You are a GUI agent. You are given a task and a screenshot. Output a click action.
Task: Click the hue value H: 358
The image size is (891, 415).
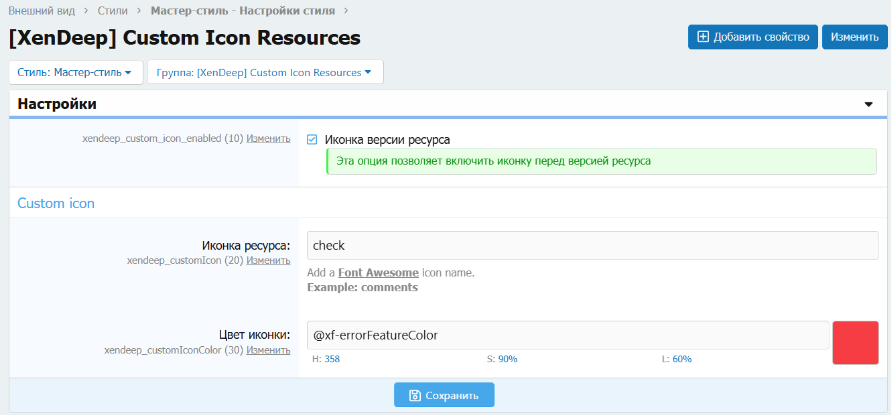tap(326, 359)
